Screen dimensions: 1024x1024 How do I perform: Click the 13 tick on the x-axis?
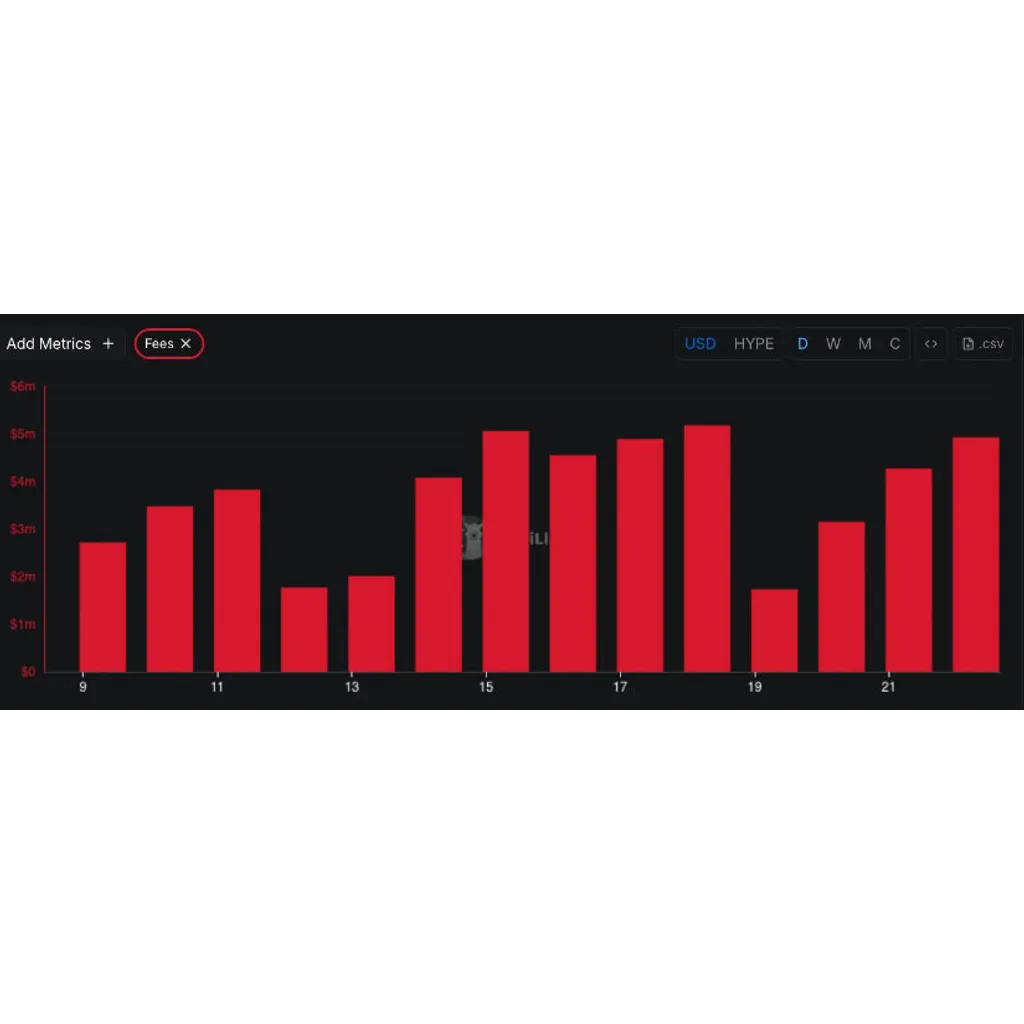[352, 687]
